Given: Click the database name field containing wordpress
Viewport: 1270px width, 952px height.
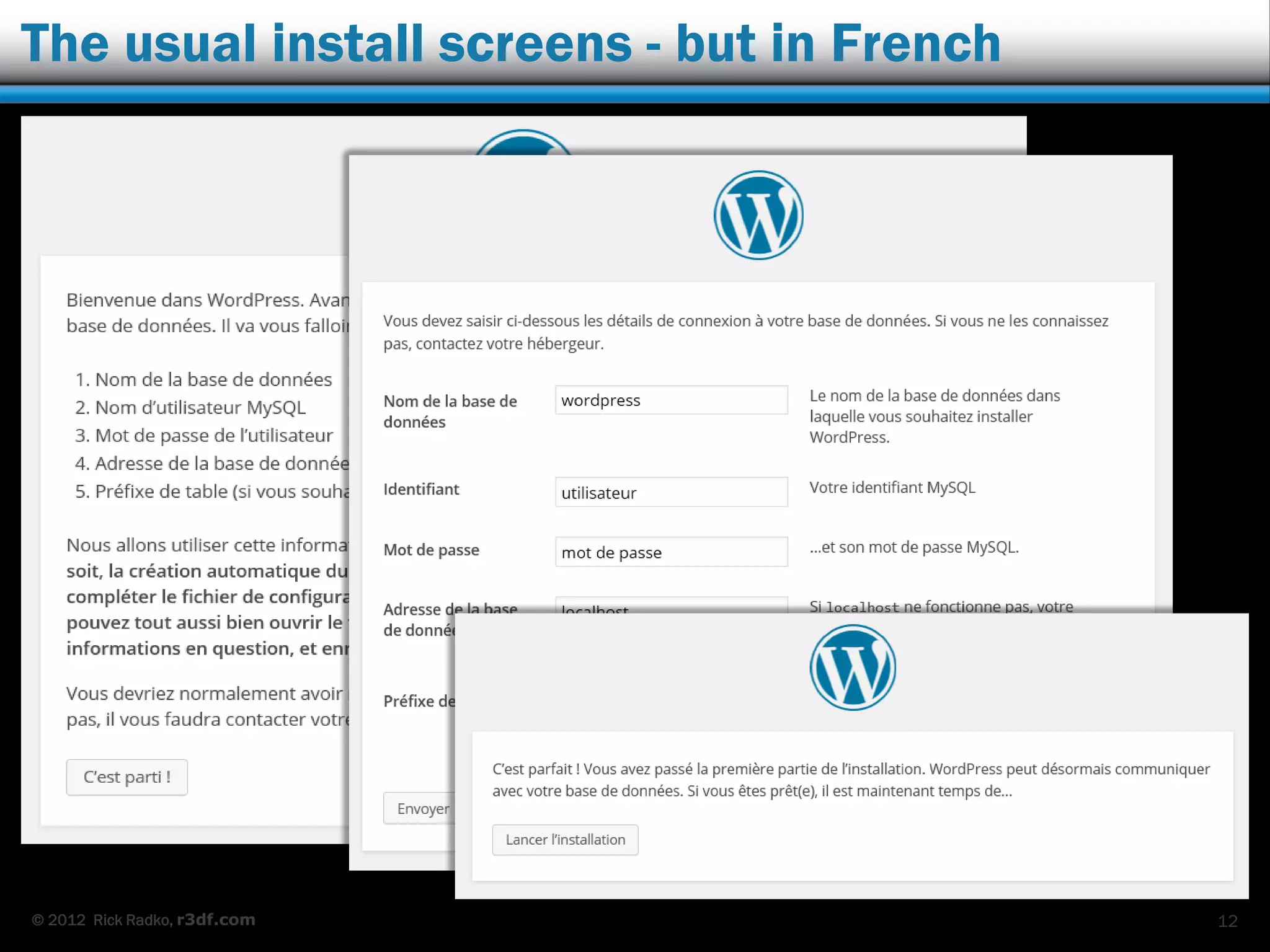Looking at the screenshot, I should 671,400.
